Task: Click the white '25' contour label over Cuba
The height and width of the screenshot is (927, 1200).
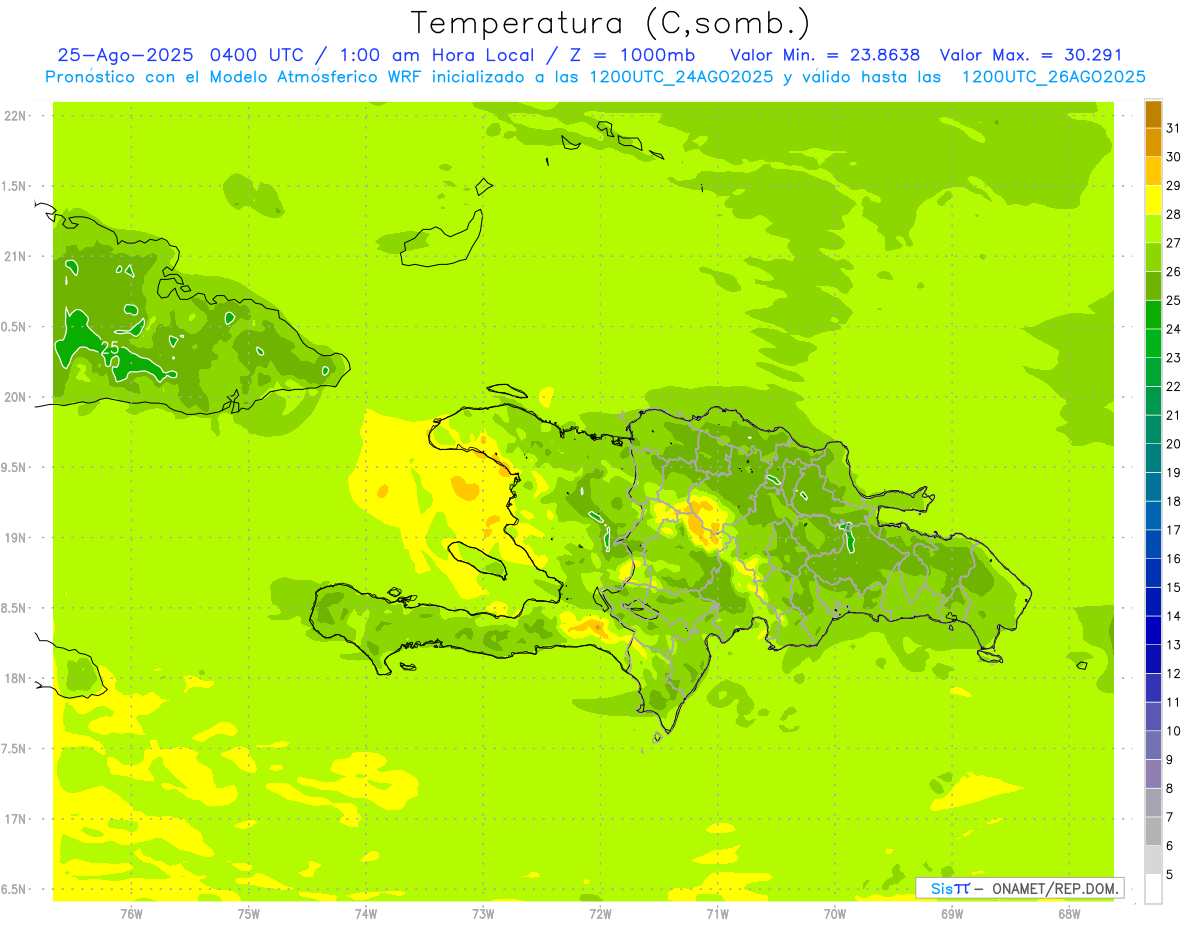Action: [110, 348]
